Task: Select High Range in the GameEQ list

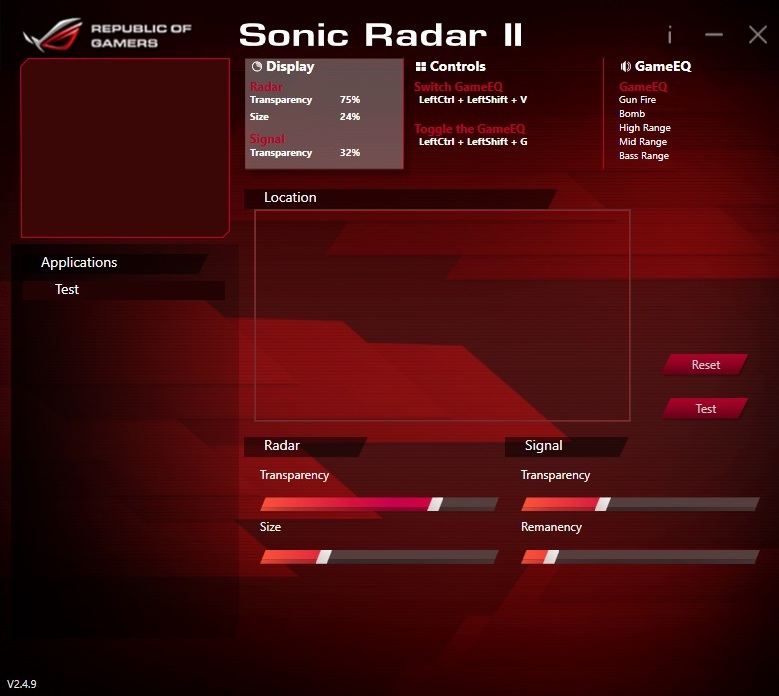Action: 644,128
